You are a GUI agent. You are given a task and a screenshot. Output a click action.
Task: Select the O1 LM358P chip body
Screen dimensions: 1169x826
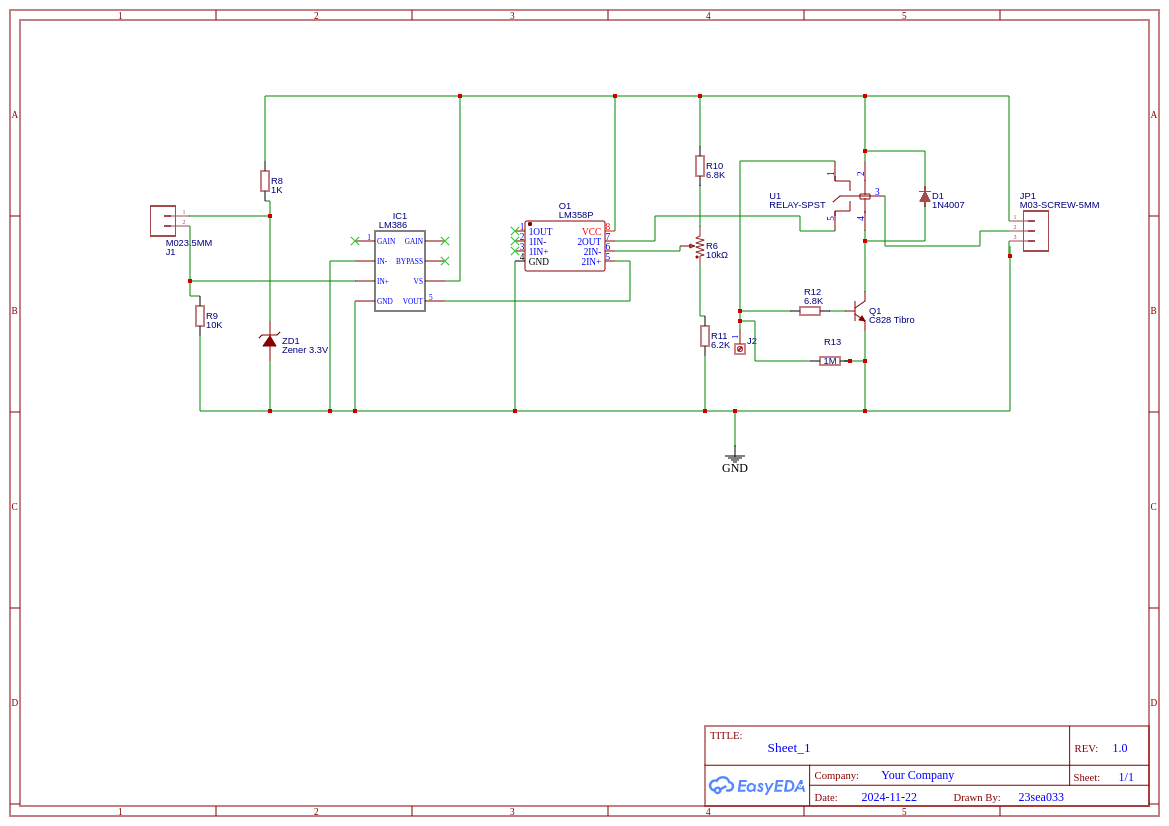pos(564,246)
